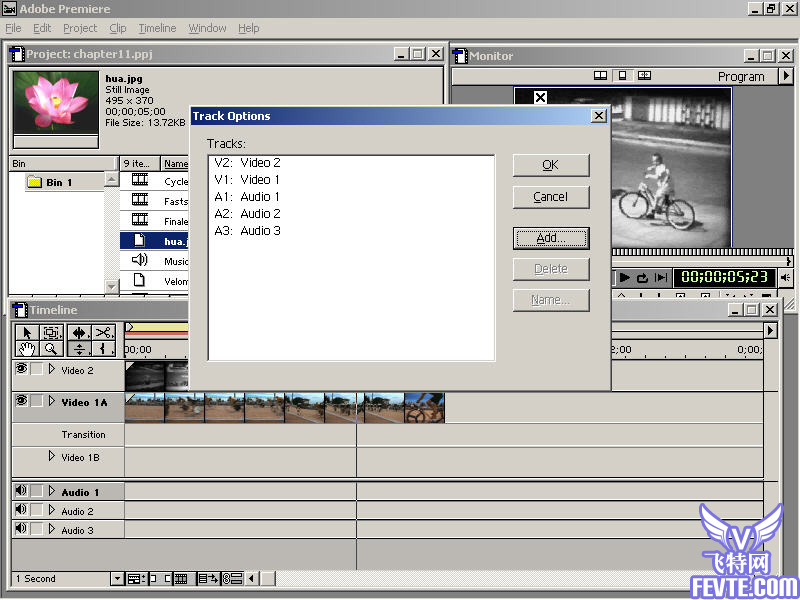Mute the Audio 1 track speaker
The height and width of the screenshot is (600, 800).
(21, 491)
